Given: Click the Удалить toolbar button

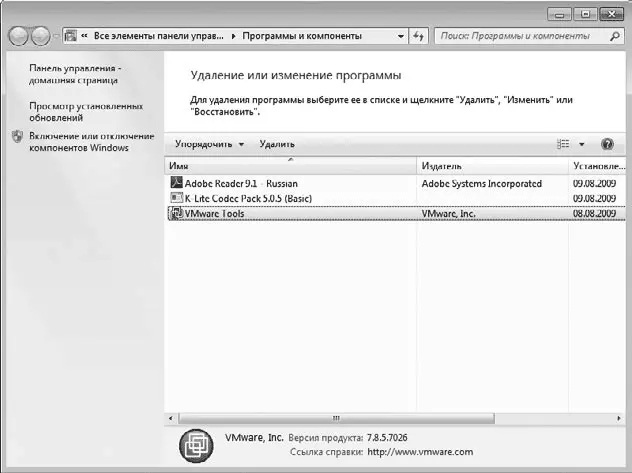Looking at the screenshot, I should (277, 144).
